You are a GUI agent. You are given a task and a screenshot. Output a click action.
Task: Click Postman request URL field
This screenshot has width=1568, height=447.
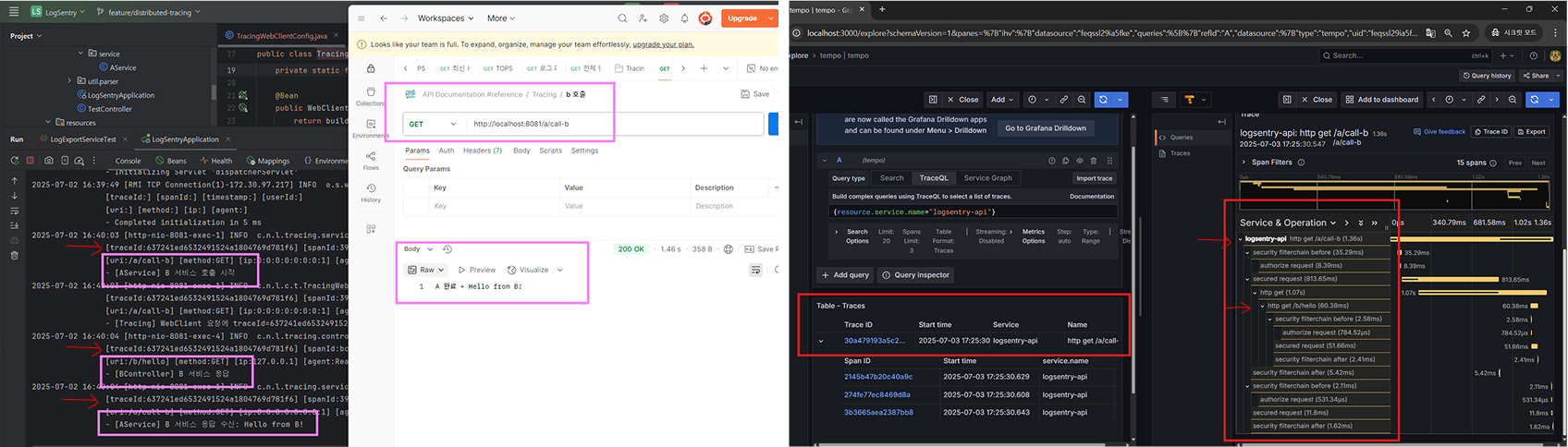click(x=616, y=124)
